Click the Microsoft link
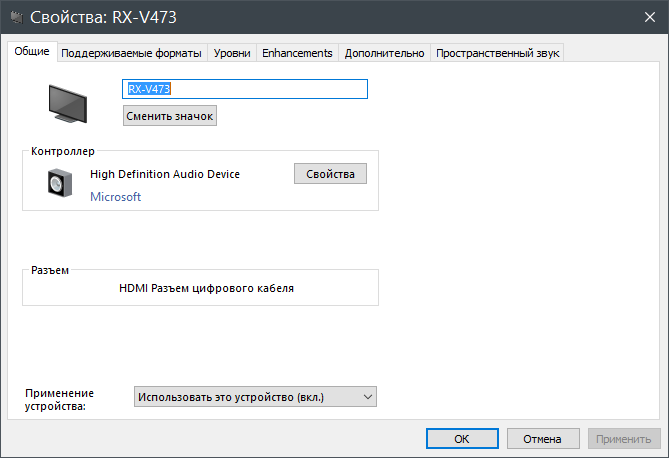 (116, 197)
